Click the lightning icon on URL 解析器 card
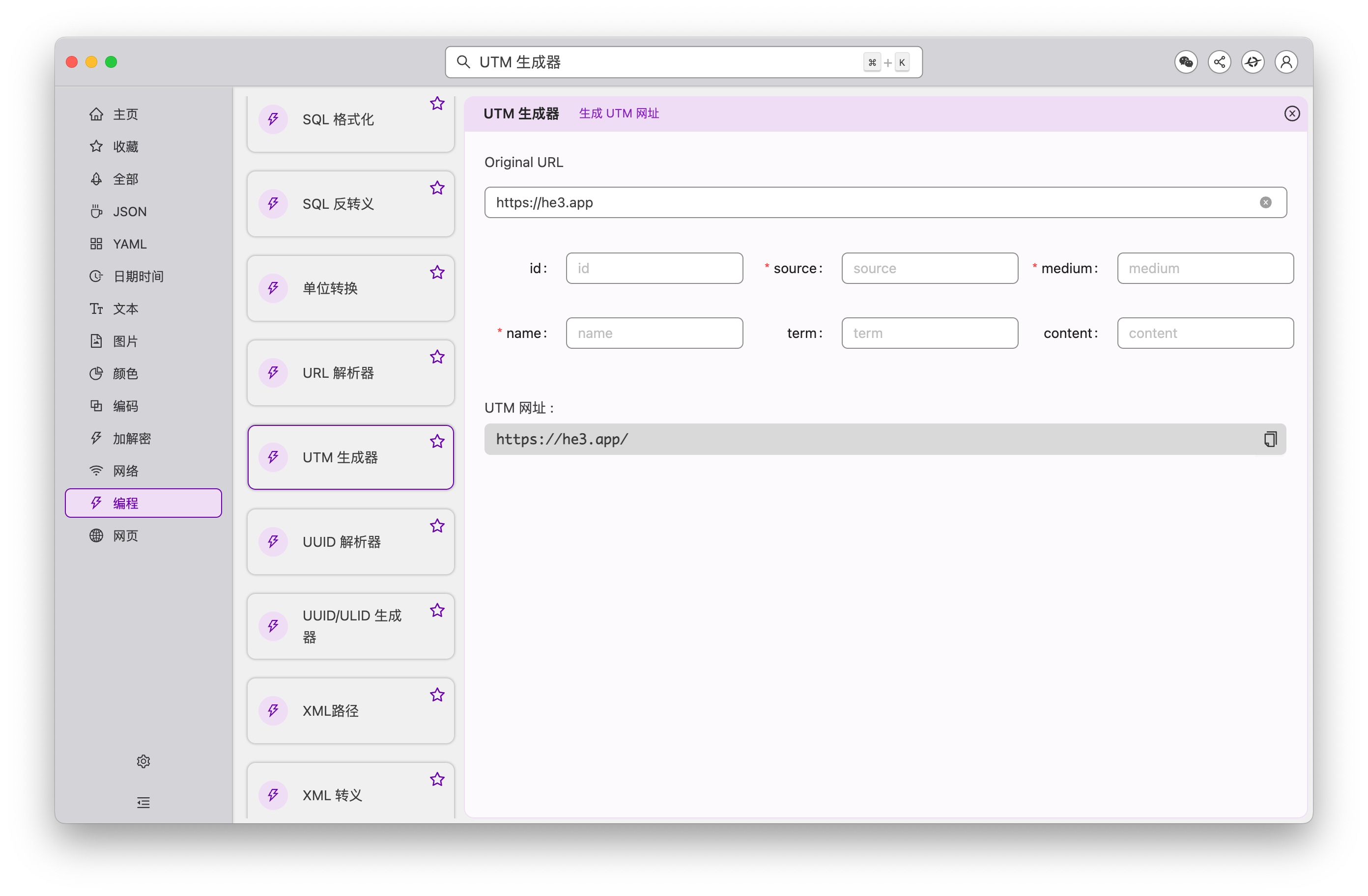This screenshot has height=896, width=1368. click(273, 373)
